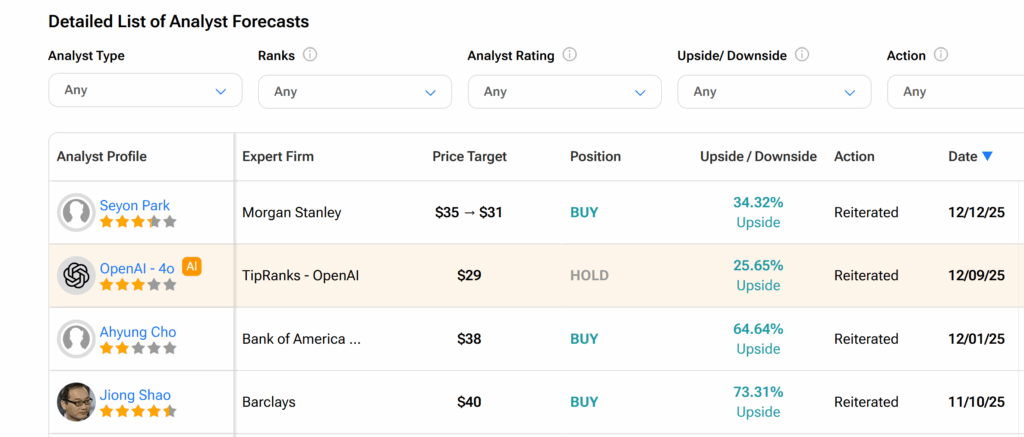Open the Analyst Rating dropdown
Image resolution: width=1024 pixels, height=437 pixels.
coord(564,92)
